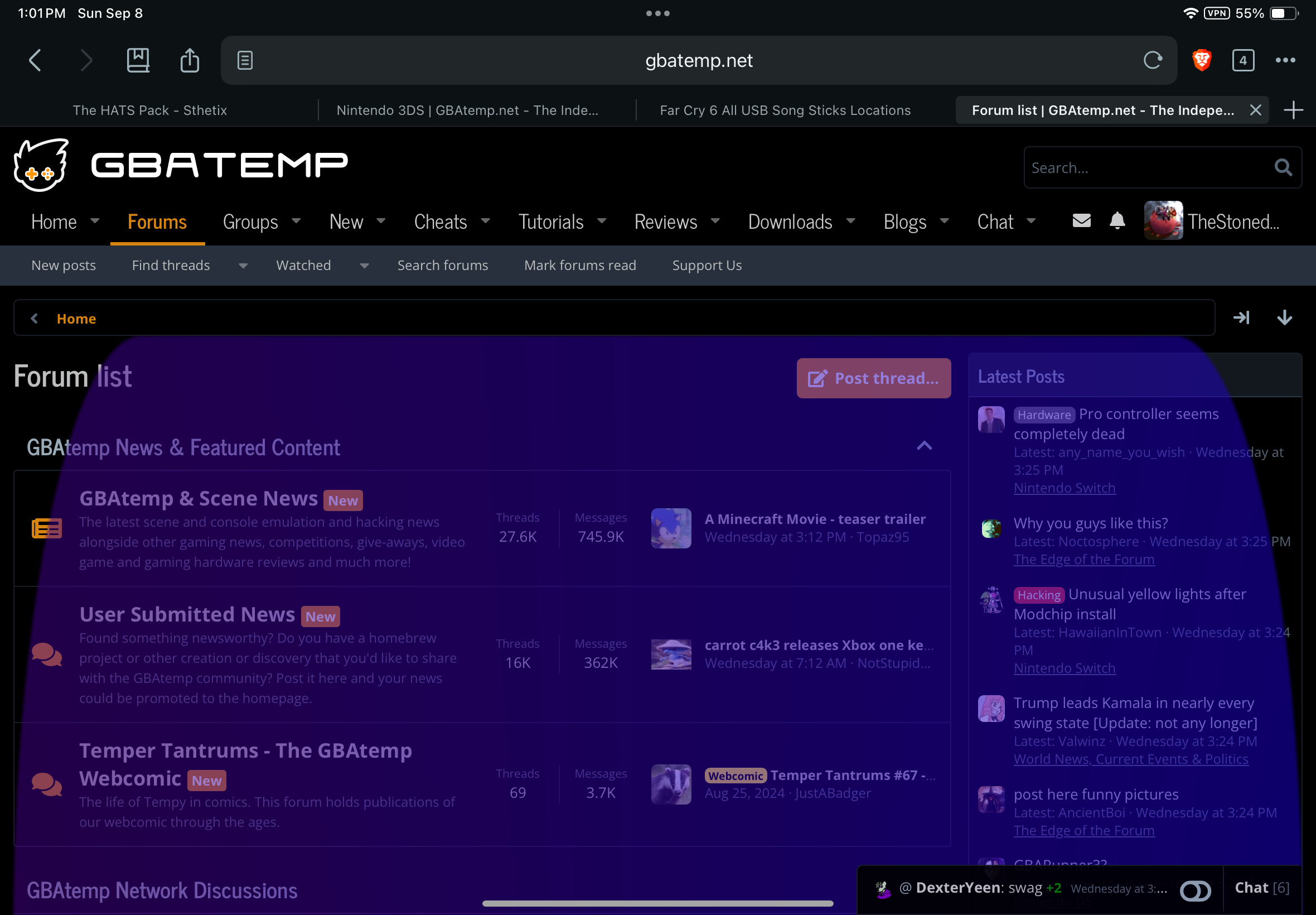Toggle sidebar with the arrow-to-bar icon
The image size is (1316, 915).
click(1241, 317)
